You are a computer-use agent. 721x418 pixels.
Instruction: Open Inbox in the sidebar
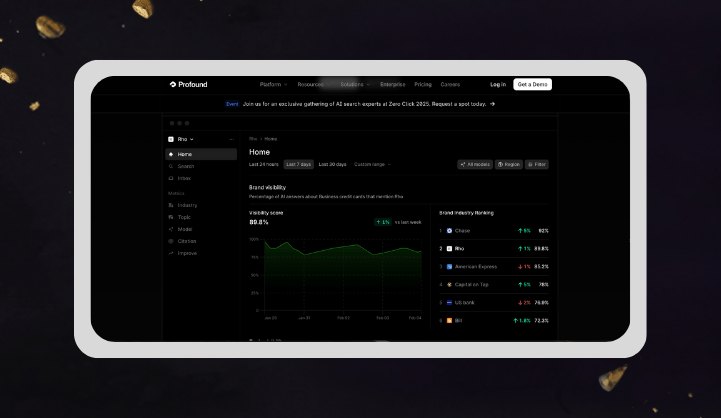click(x=184, y=178)
